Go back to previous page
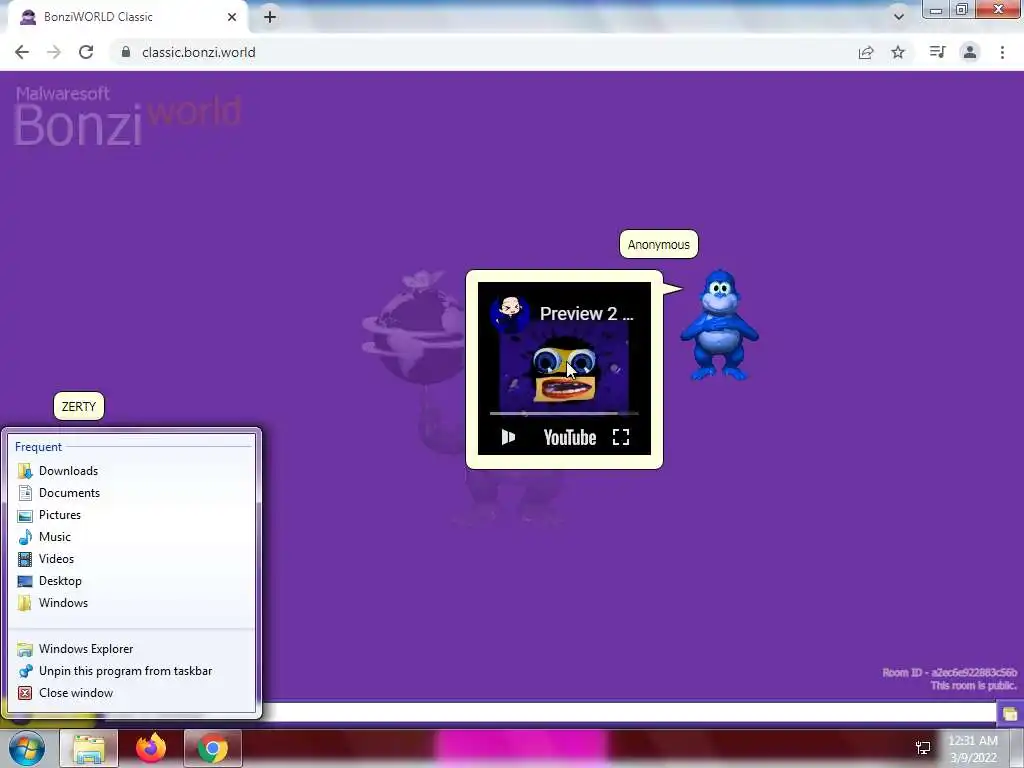The height and width of the screenshot is (768, 1024). point(22,52)
